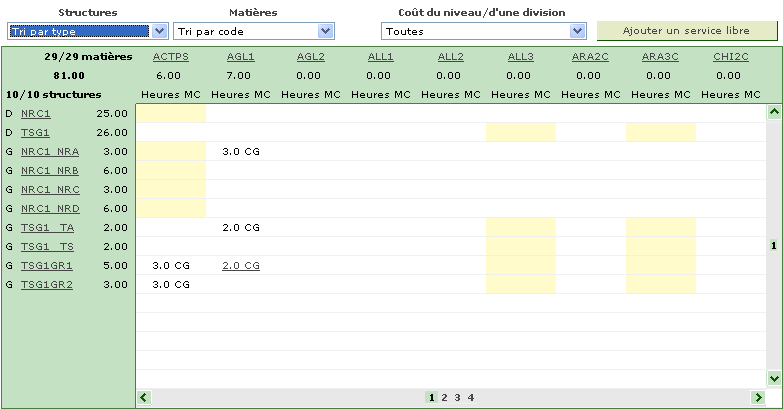Open the NRC1_NRA group link
The height and width of the screenshot is (409, 783).
pyautogui.click(x=50, y=151)
